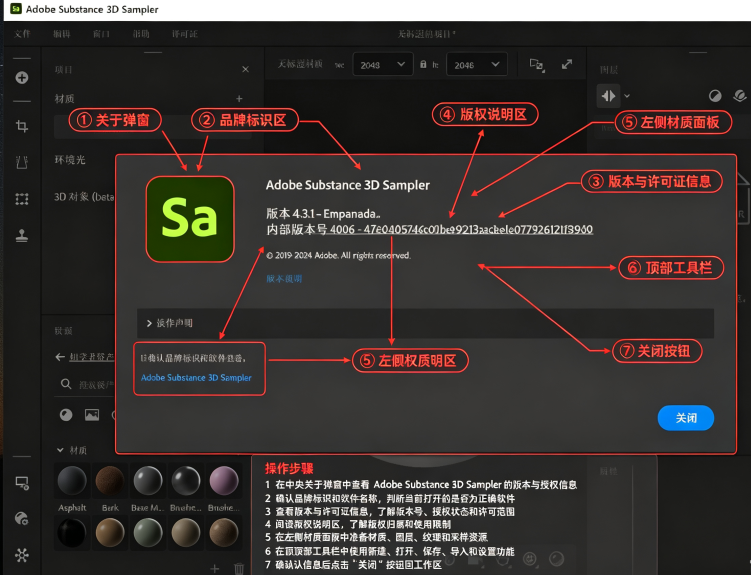Select 环境光 in the project panel

click(70, 160)
